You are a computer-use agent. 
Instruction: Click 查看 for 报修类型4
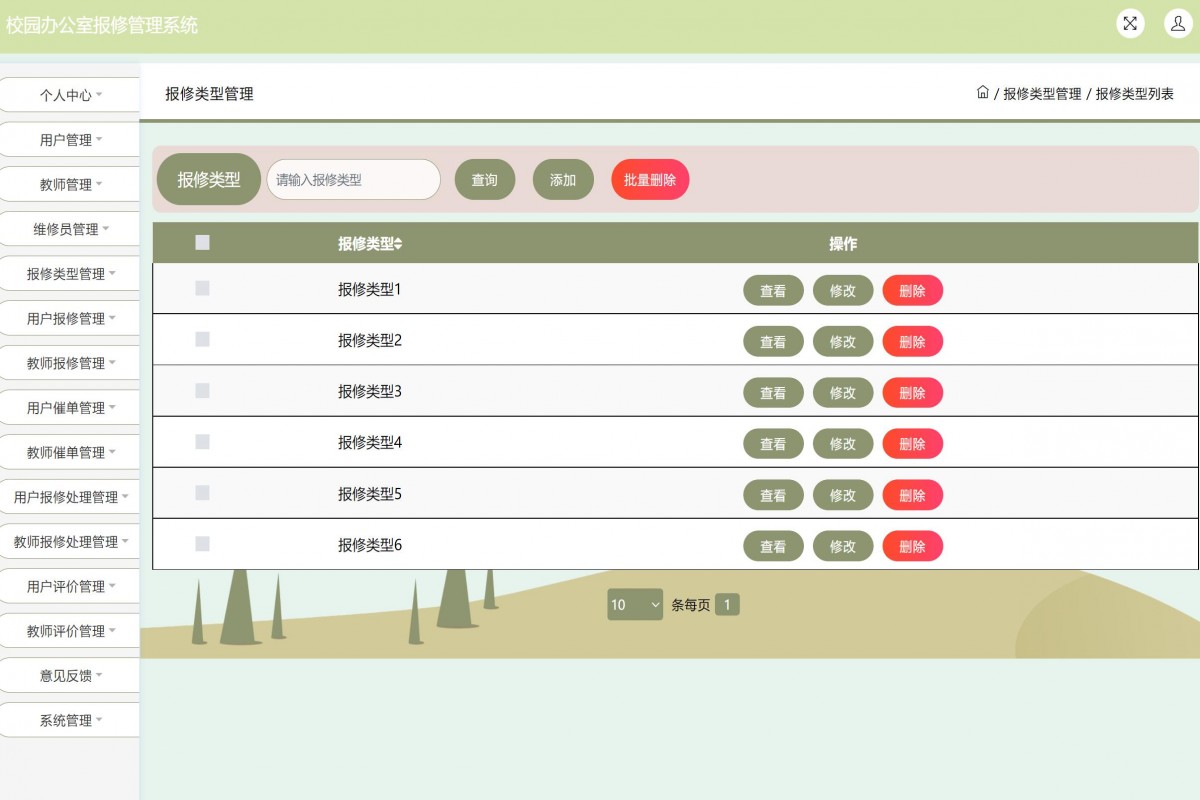tap(773, 443)
